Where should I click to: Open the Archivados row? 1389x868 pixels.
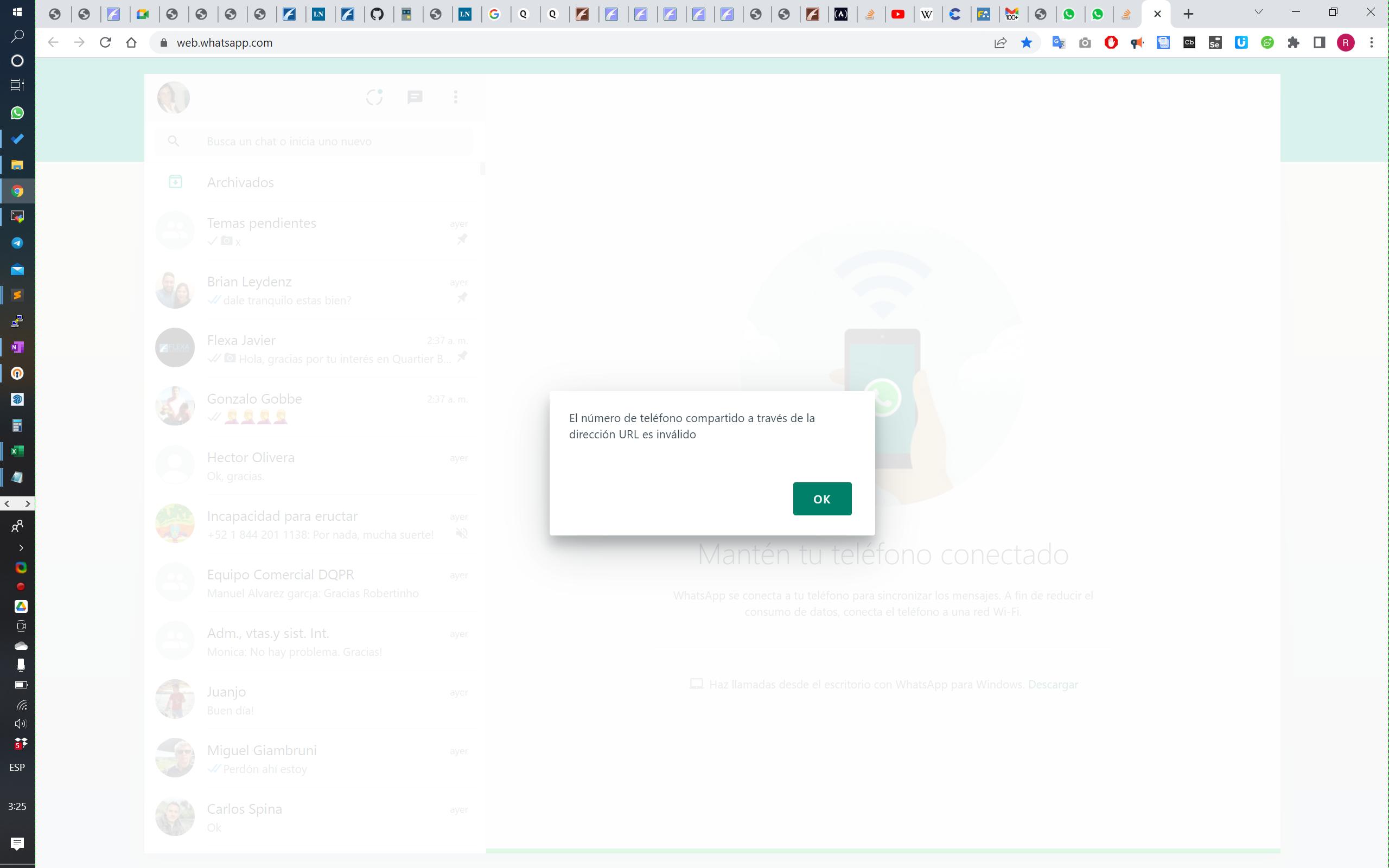coord(314,182)
